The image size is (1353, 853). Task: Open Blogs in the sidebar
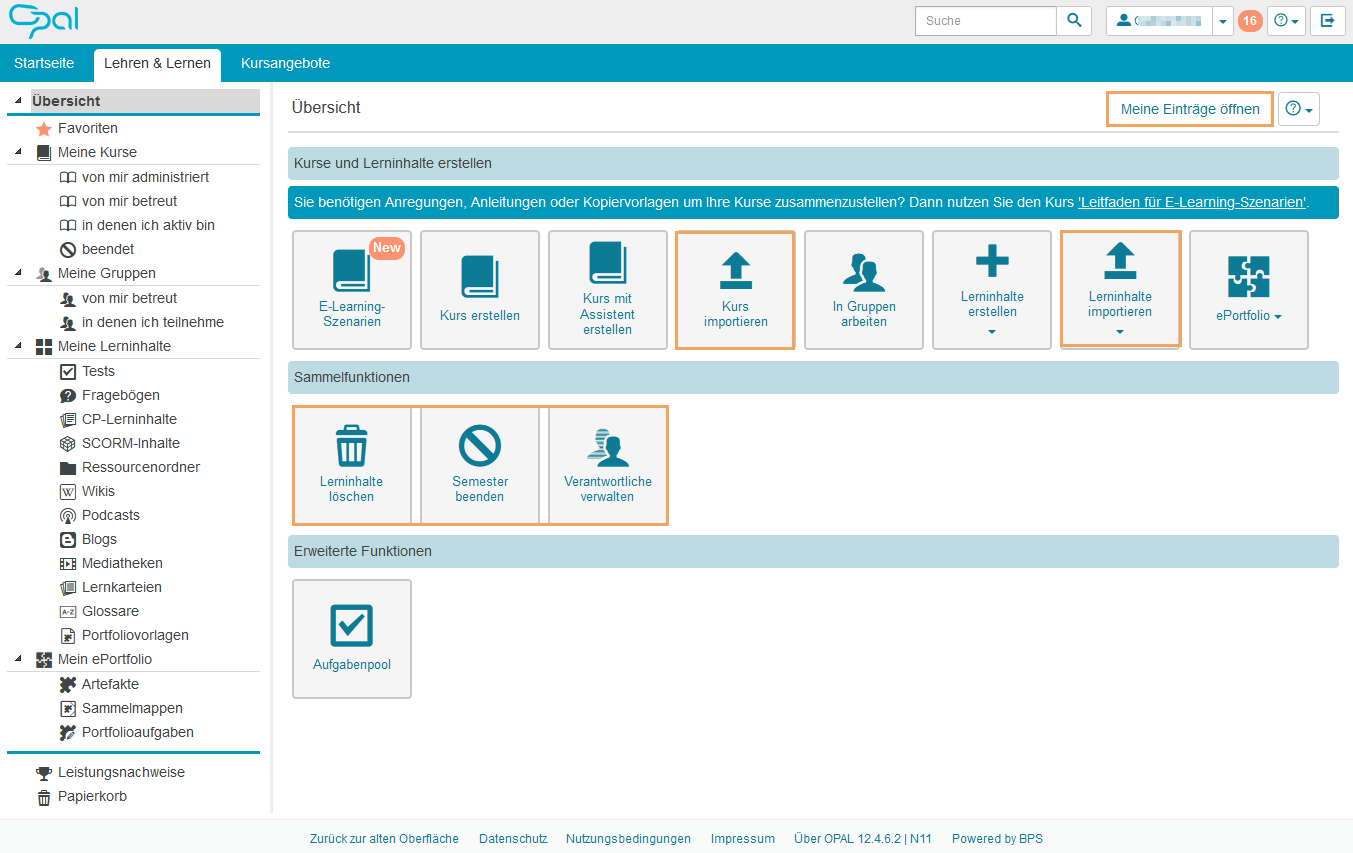[x=88, y=539]
